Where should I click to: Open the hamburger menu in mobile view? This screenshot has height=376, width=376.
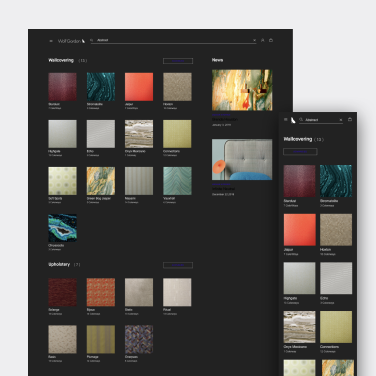tap(286, 119)
